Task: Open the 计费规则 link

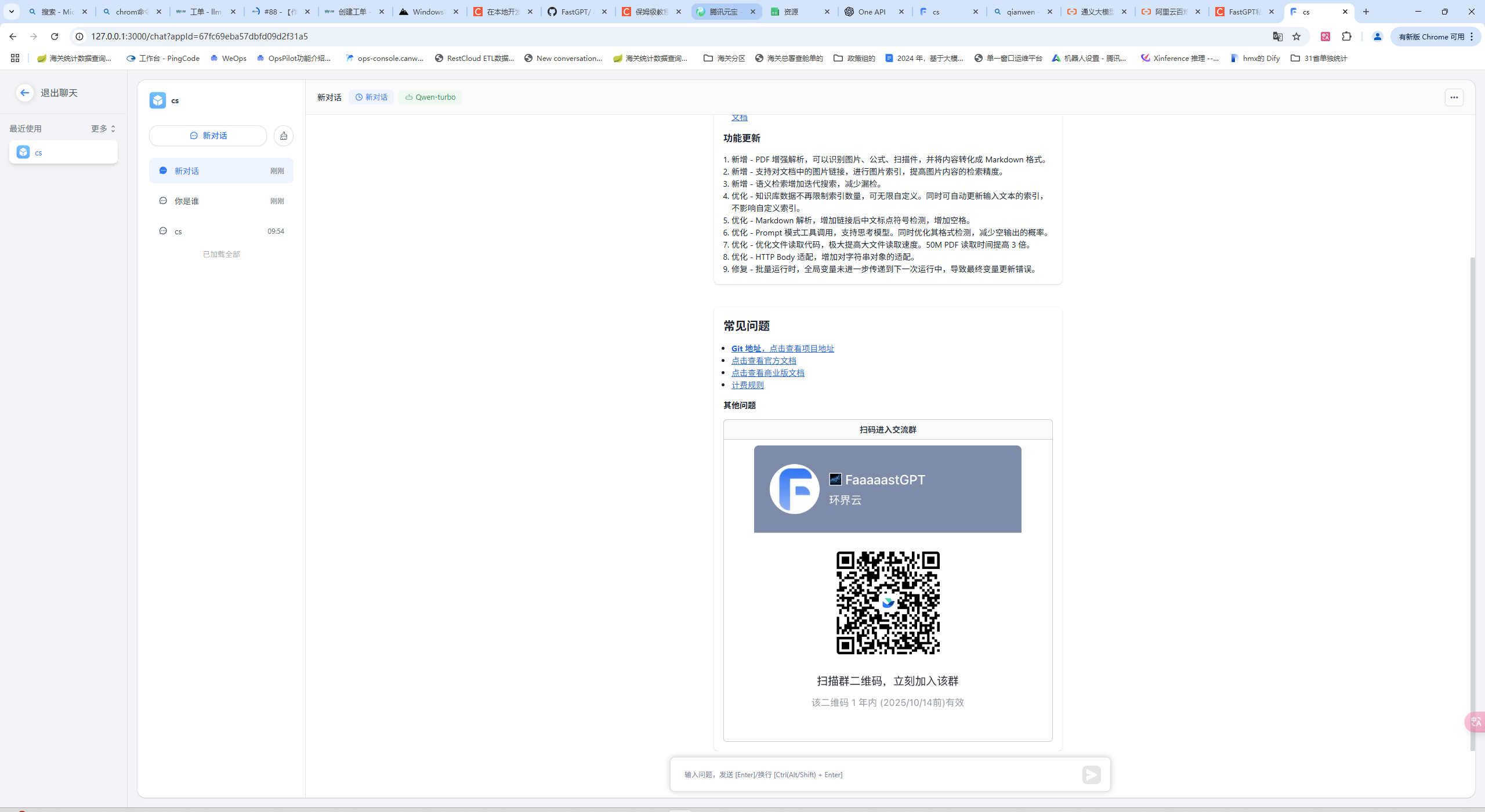Action: [747, 385]
